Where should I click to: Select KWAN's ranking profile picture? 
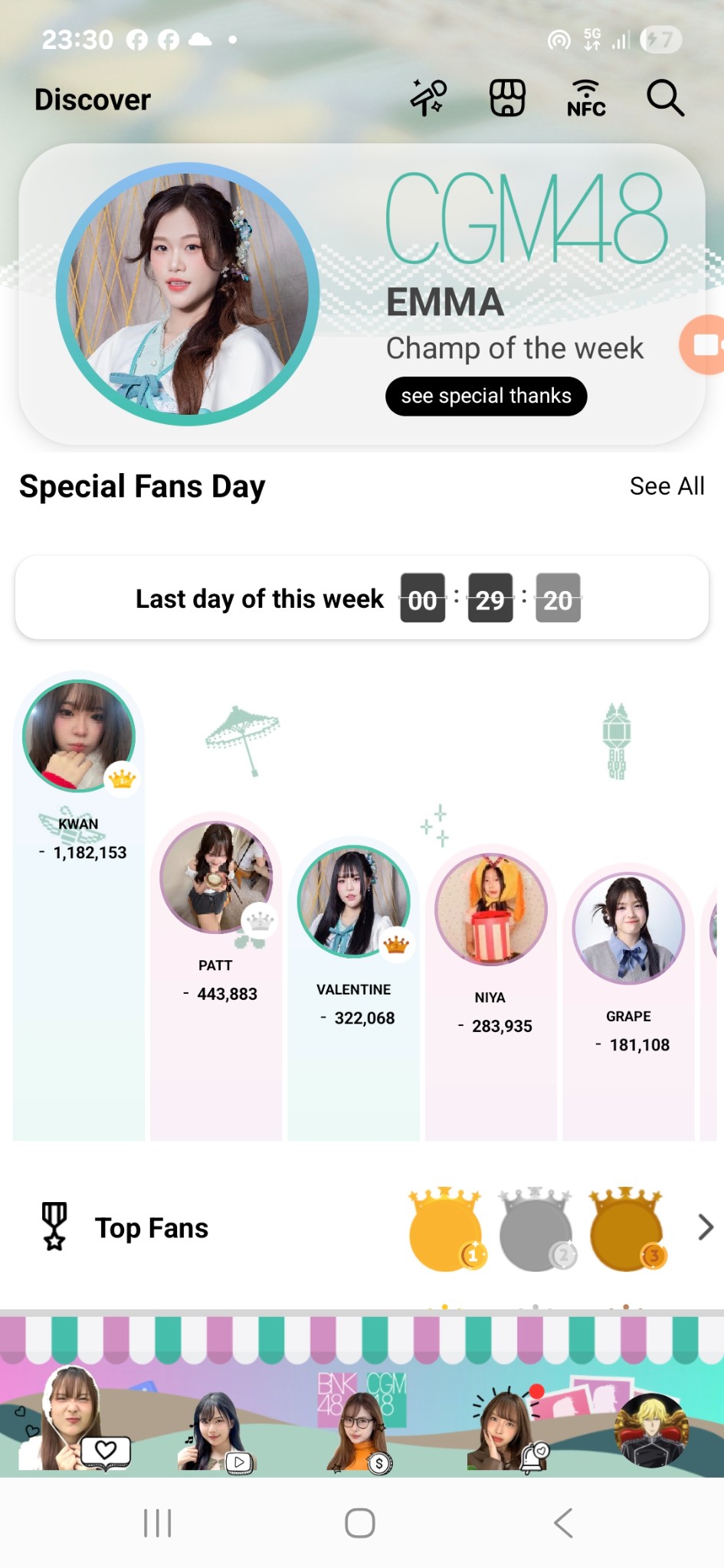pos(79,736)
